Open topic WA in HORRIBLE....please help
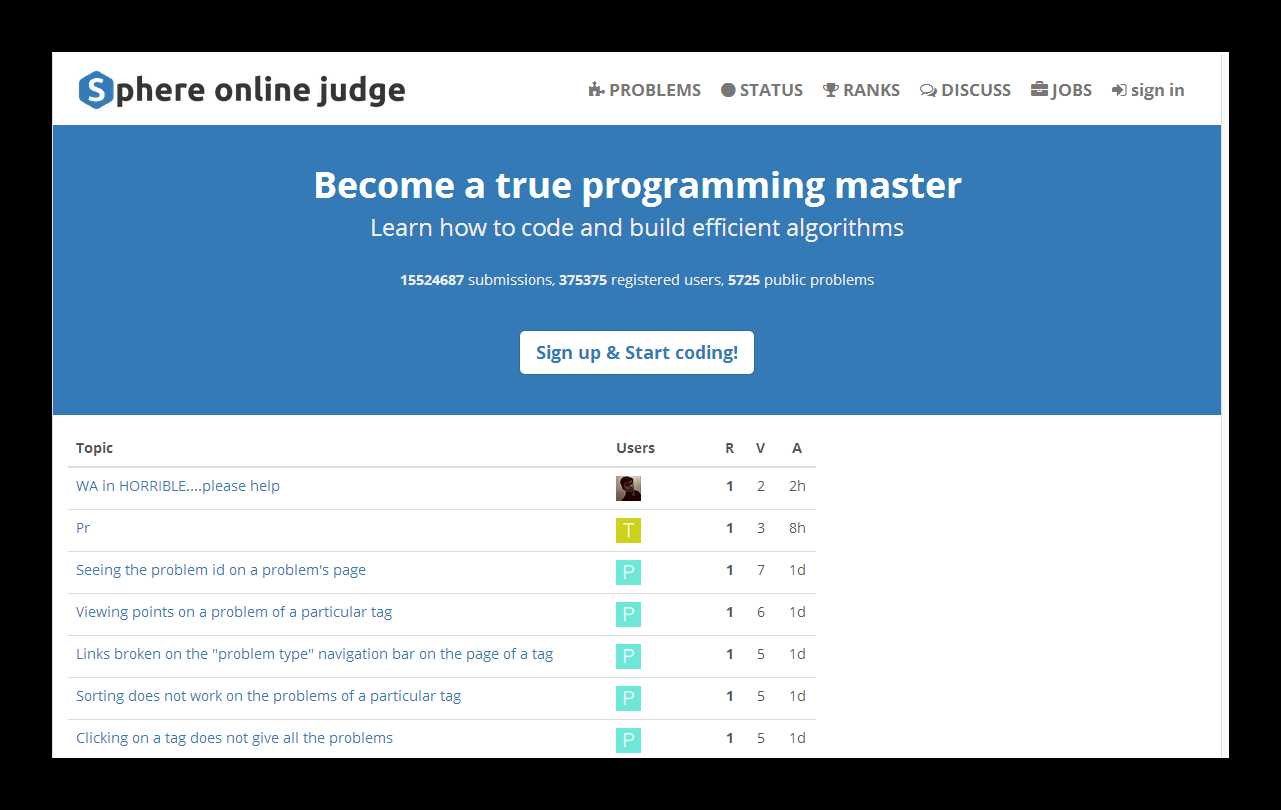 (x=178, y=486)
